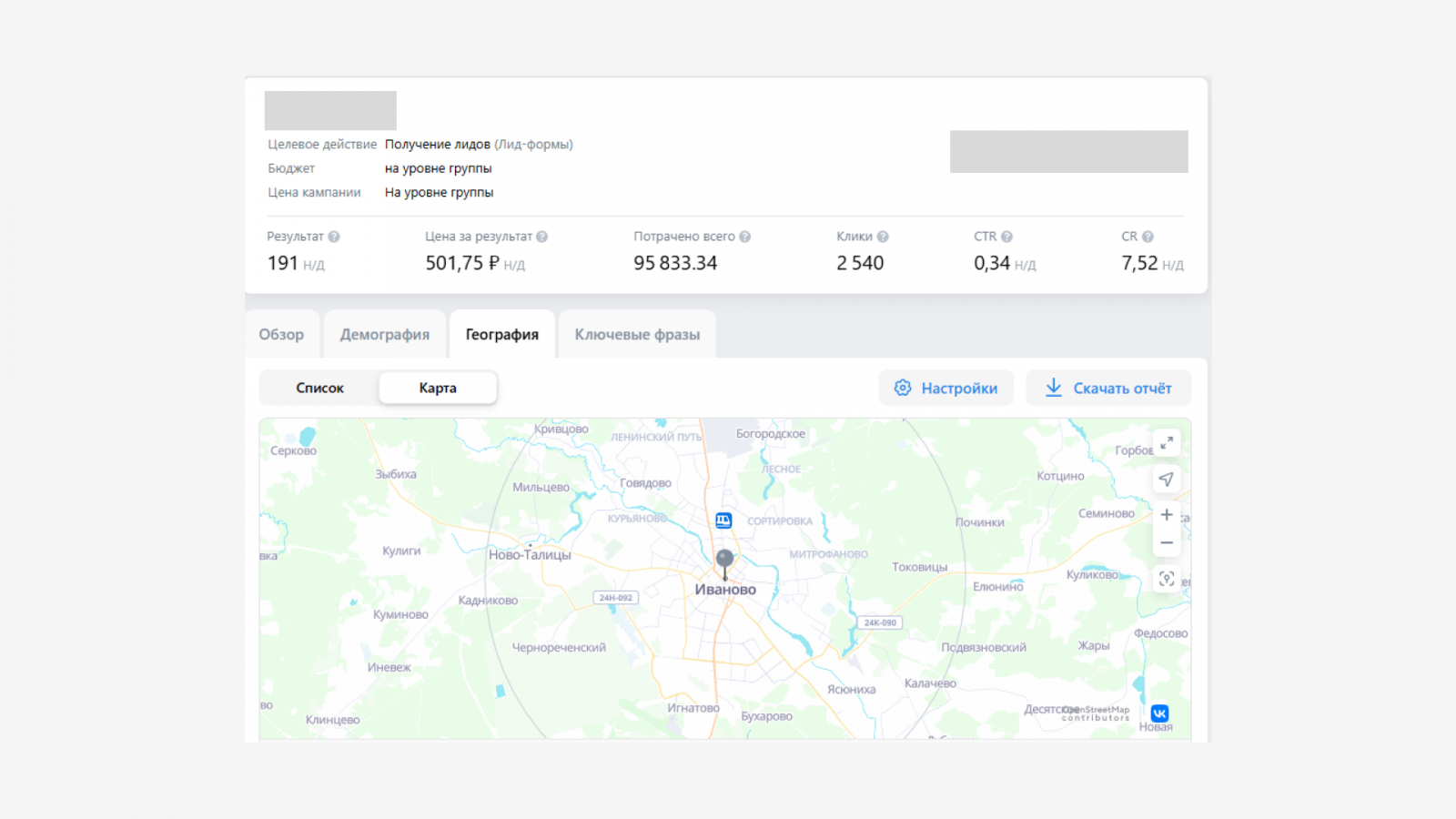Click the center-on-marker map icon

tap(1166, 579)
